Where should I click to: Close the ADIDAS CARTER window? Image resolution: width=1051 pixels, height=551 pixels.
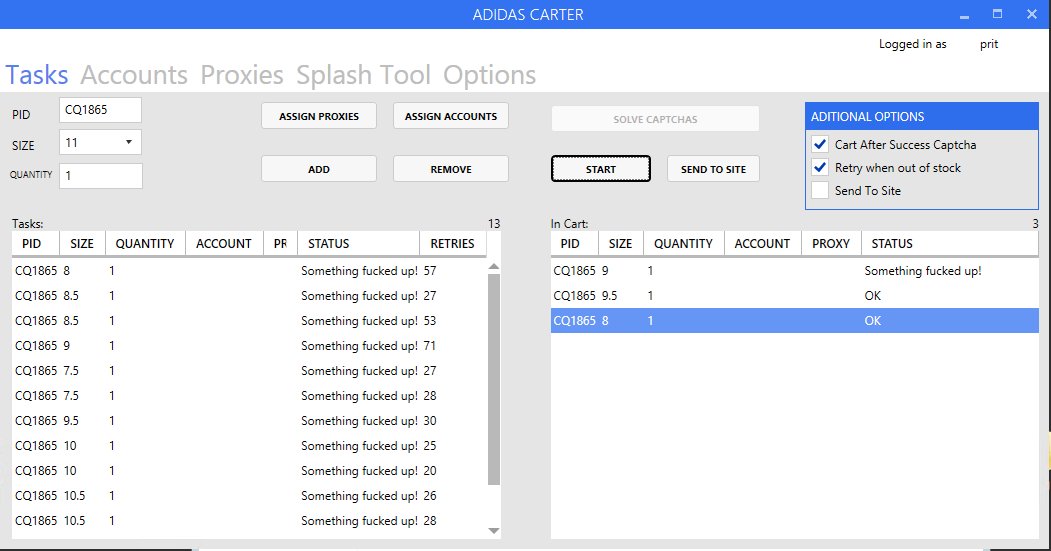pyautogui.click(x=1032, y=14)
